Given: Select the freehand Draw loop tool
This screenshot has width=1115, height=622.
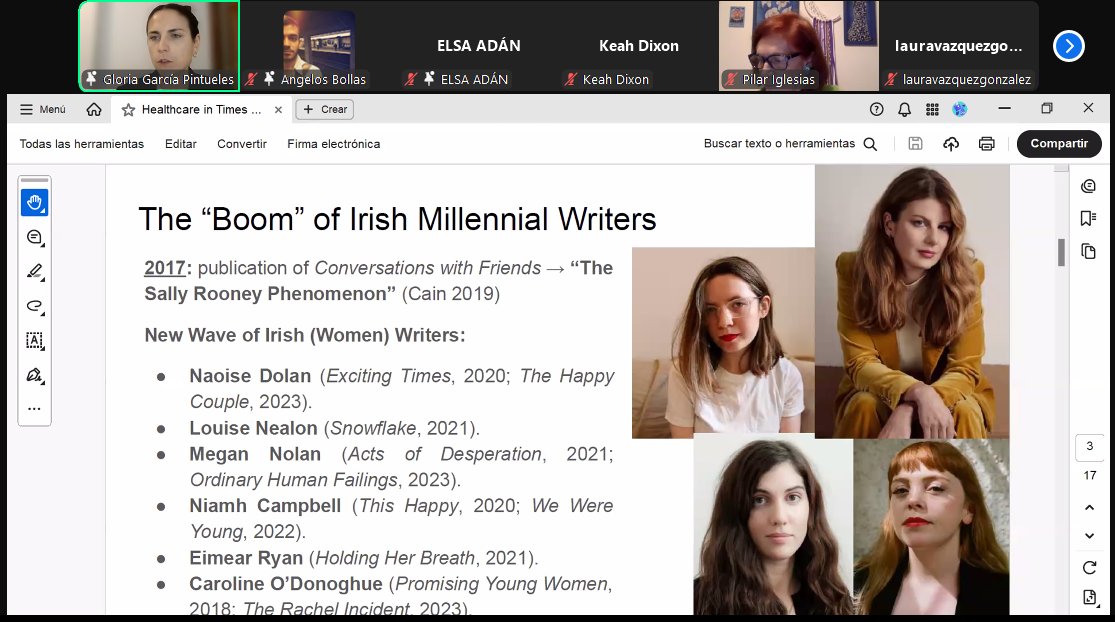Looking at the screenshot, I should coord(35,306).
